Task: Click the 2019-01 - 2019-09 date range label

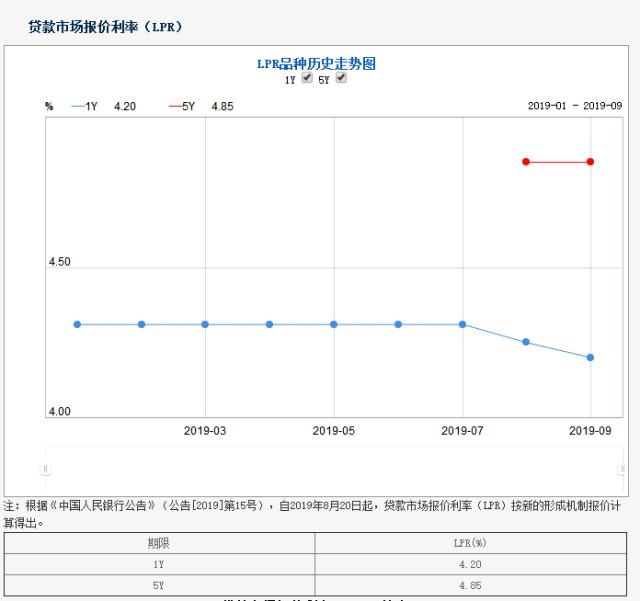Action: click(573, 106)
